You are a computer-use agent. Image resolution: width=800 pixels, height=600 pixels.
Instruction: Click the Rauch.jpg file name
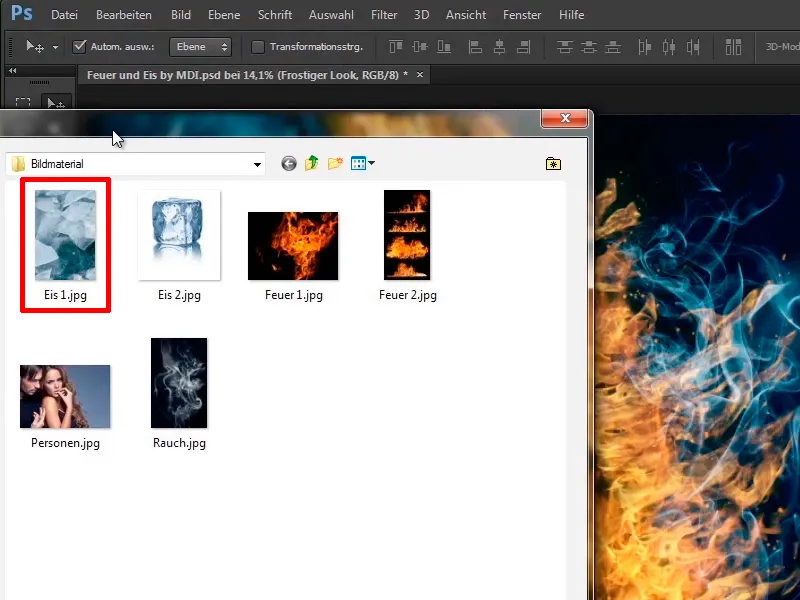coord(179,443)
